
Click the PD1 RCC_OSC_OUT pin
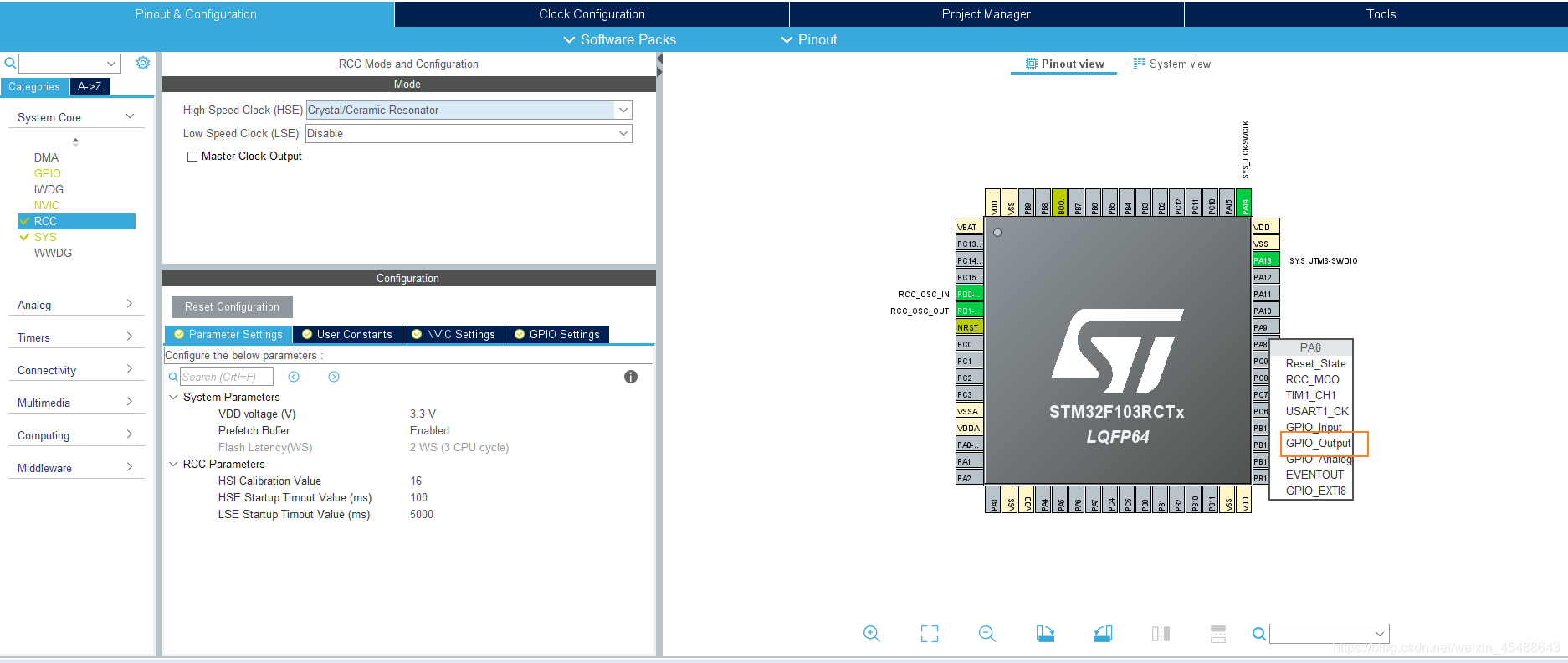point(969,311)
